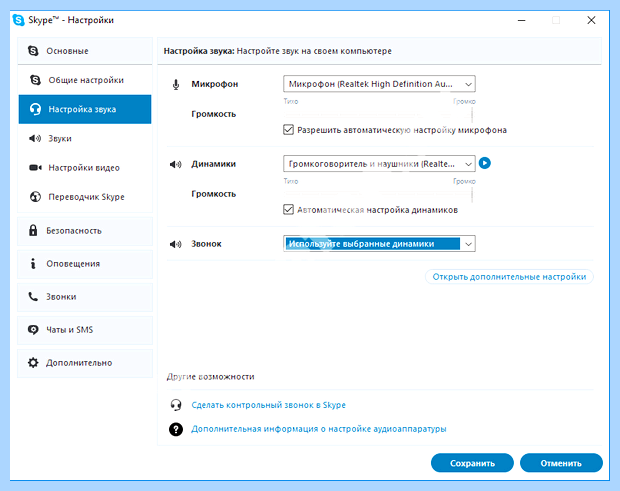Open the Чаты и SMS section

point(85,330)
